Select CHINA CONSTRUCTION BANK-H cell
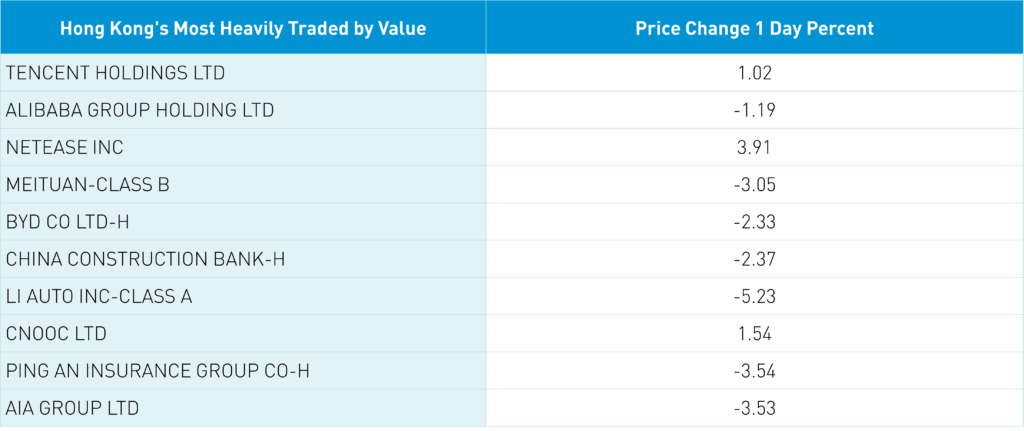This screenshot has width=1024, height=431. click(146, 260)
